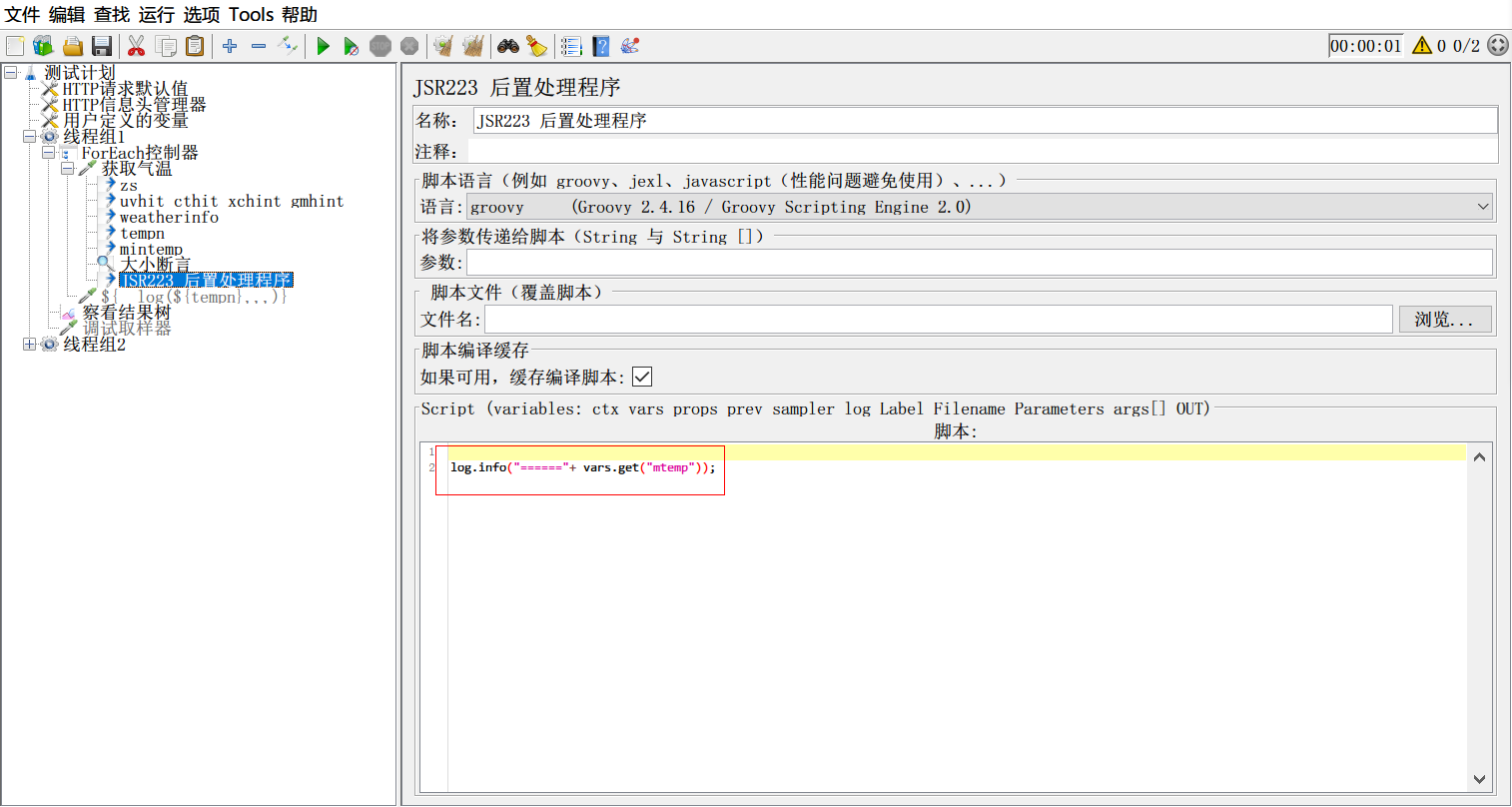Open the 运行 menu
This screenshot has width=1512, height=807.
[x=156, y=14]
